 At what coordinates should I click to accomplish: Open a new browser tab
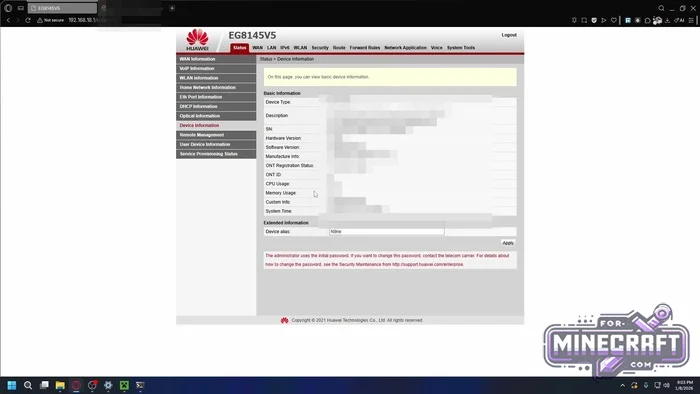(x=172, y=8)
